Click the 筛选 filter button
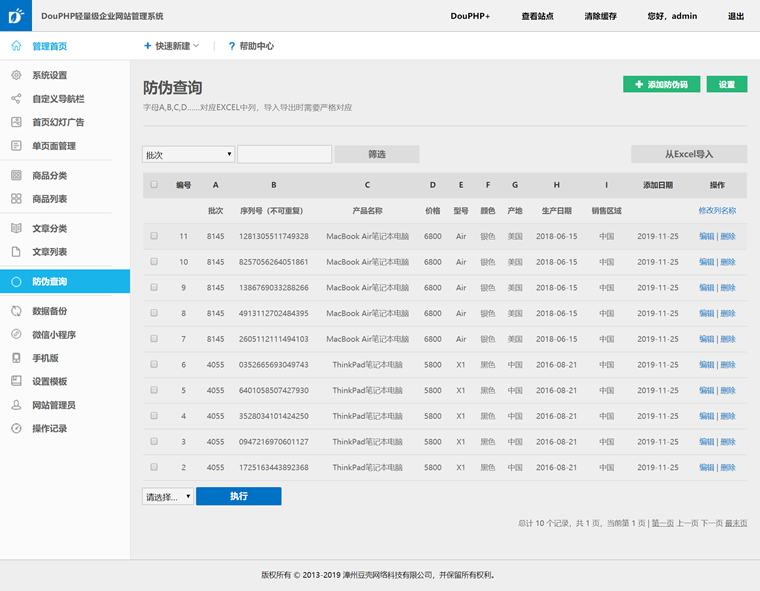The height and width of the screenshot is (591, 760). [x=377, y=154]
